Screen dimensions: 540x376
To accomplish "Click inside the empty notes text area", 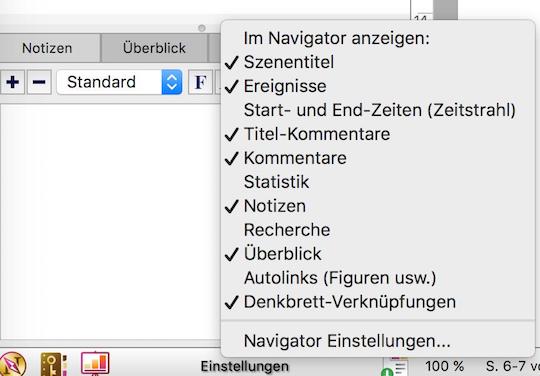I will pyautogui.click(x=110, y=222).
